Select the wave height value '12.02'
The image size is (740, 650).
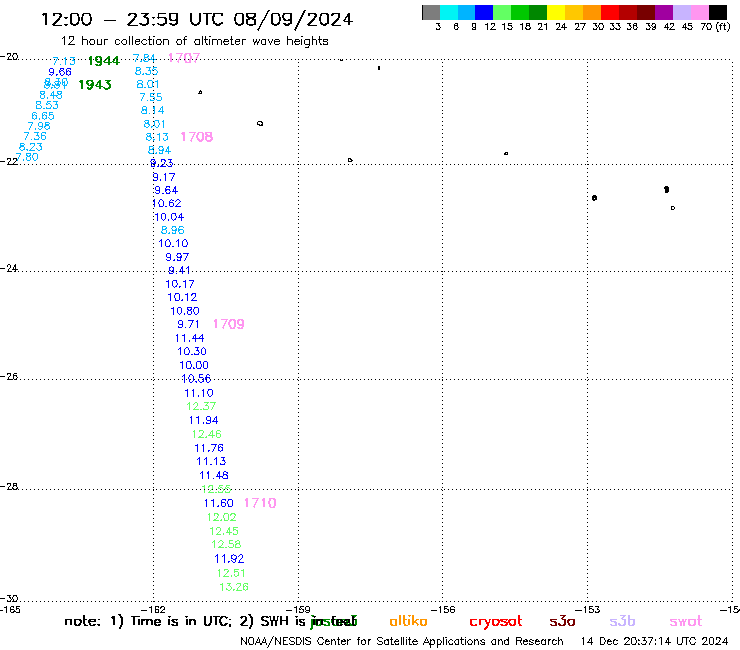221,517
